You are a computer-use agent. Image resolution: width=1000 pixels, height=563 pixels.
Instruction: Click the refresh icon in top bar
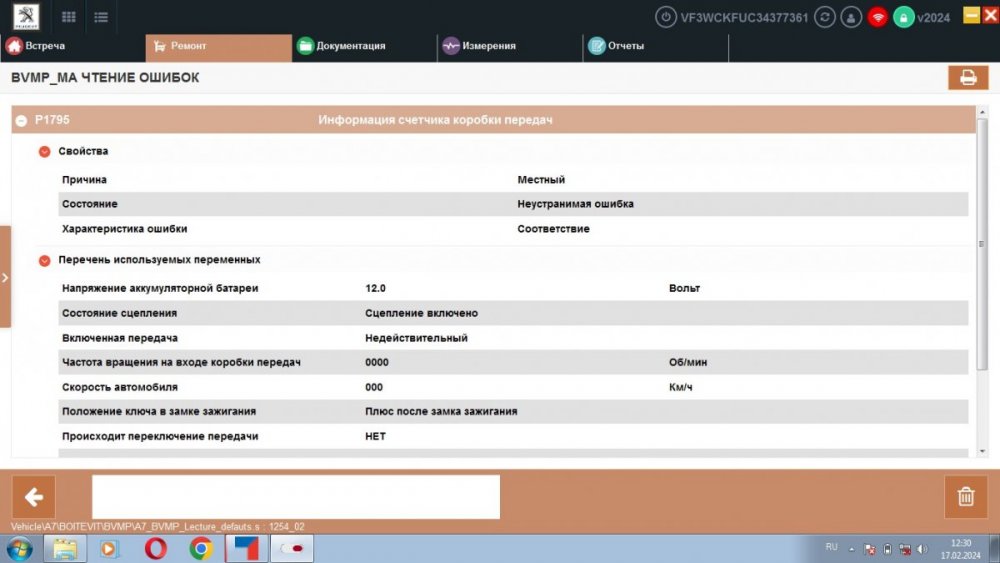pos(825,17)
